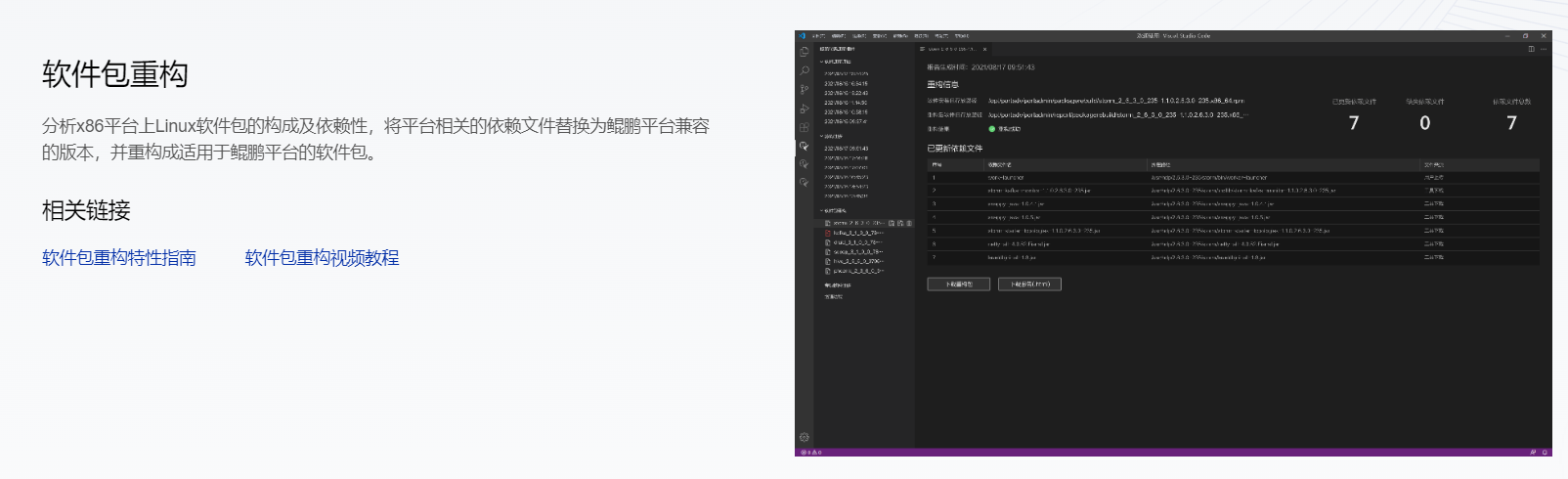
Task: Click the 软件包重构 page heading
Action: click(115, 74)
